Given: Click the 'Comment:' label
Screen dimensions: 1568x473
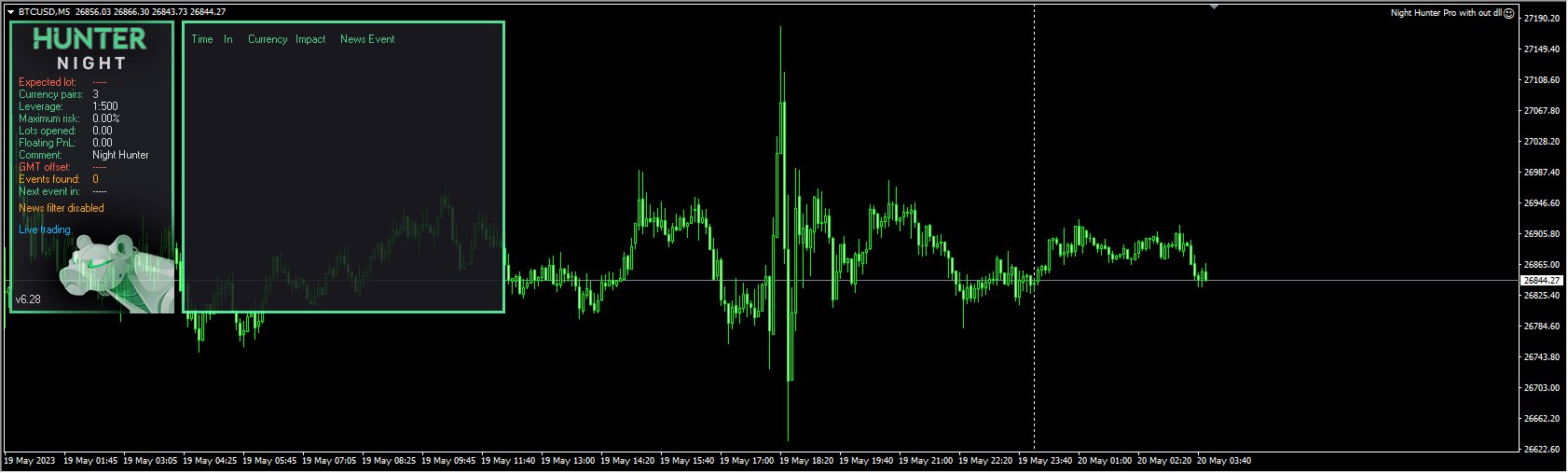Looking at the screenshot, I should [x=40, y=155].
